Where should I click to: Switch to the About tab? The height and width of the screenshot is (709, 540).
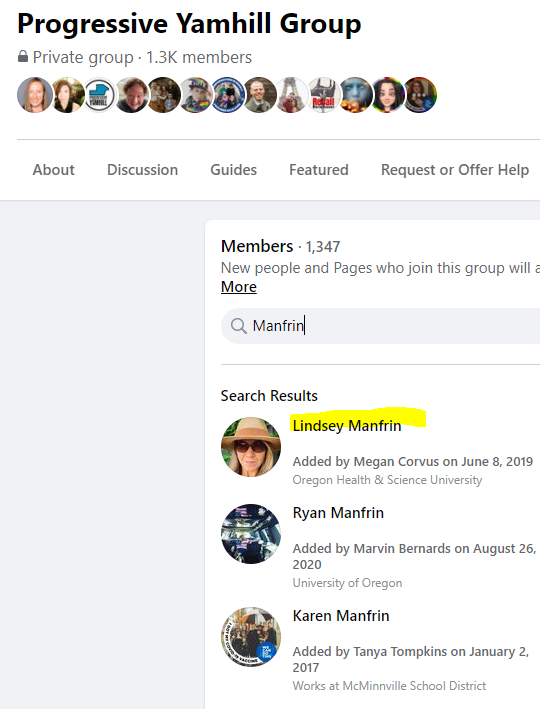coord(53,170)
